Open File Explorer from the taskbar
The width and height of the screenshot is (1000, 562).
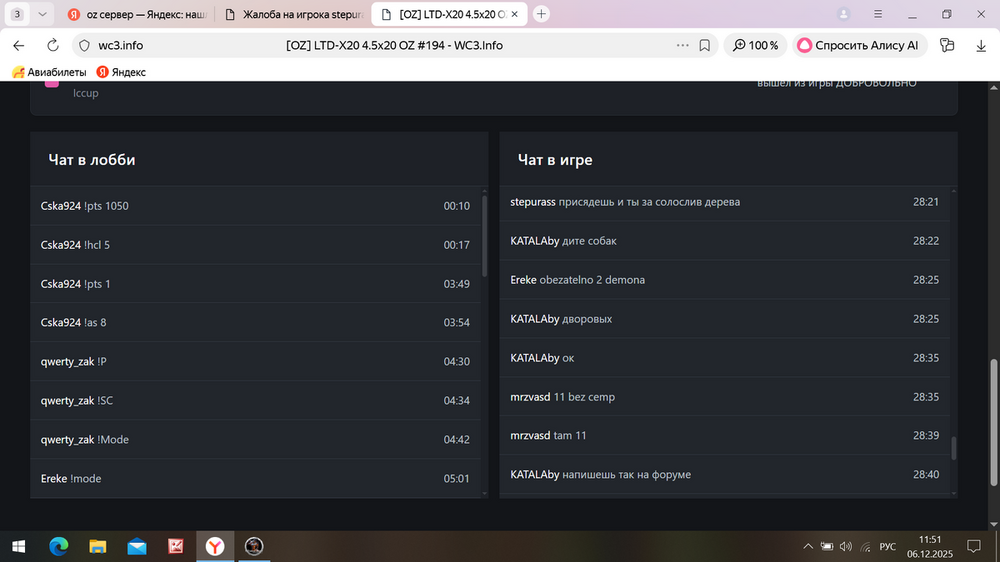pyautogui.click(x=98, y=546)
